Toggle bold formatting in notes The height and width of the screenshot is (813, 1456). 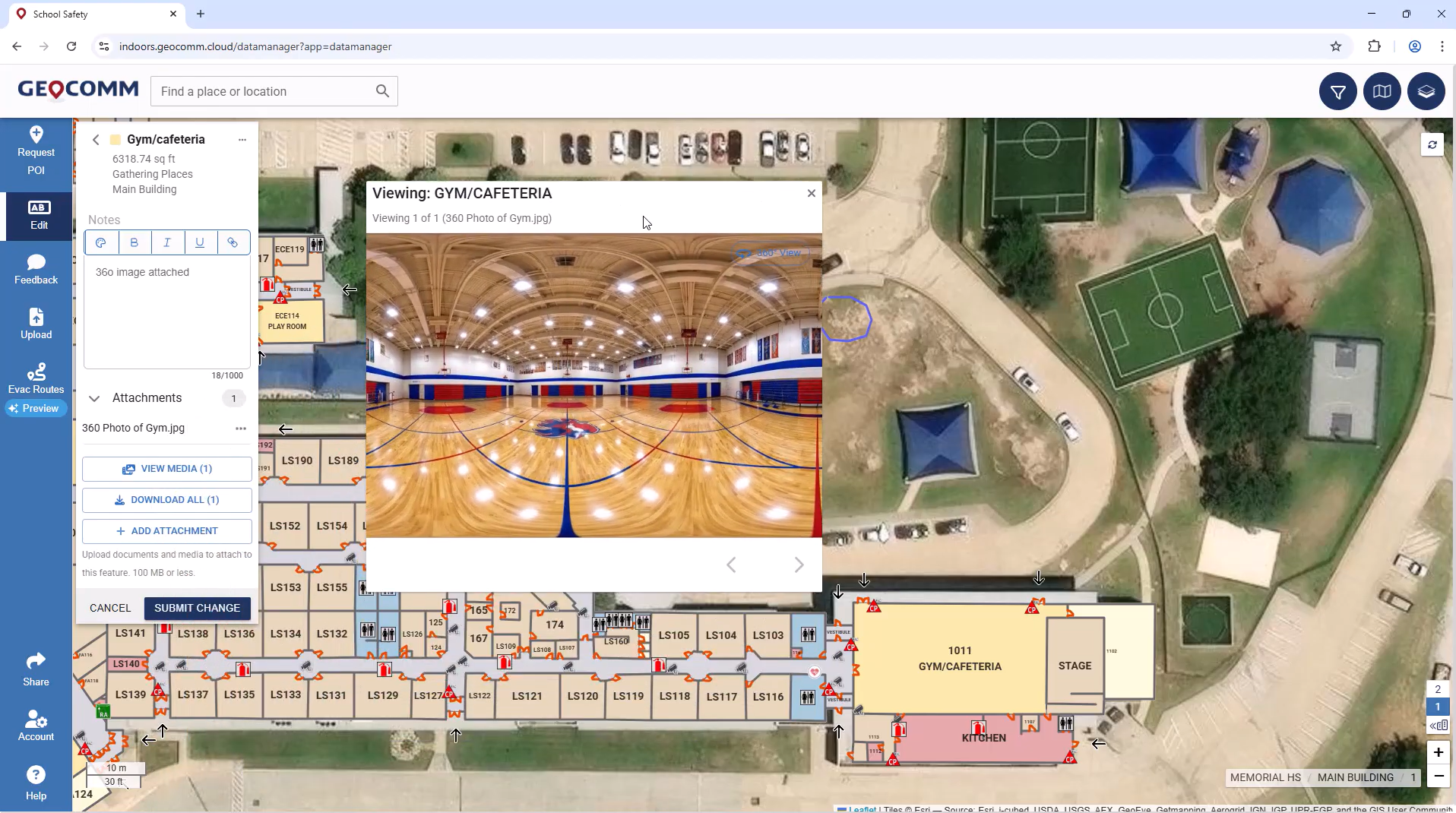(x=134, y=242)
